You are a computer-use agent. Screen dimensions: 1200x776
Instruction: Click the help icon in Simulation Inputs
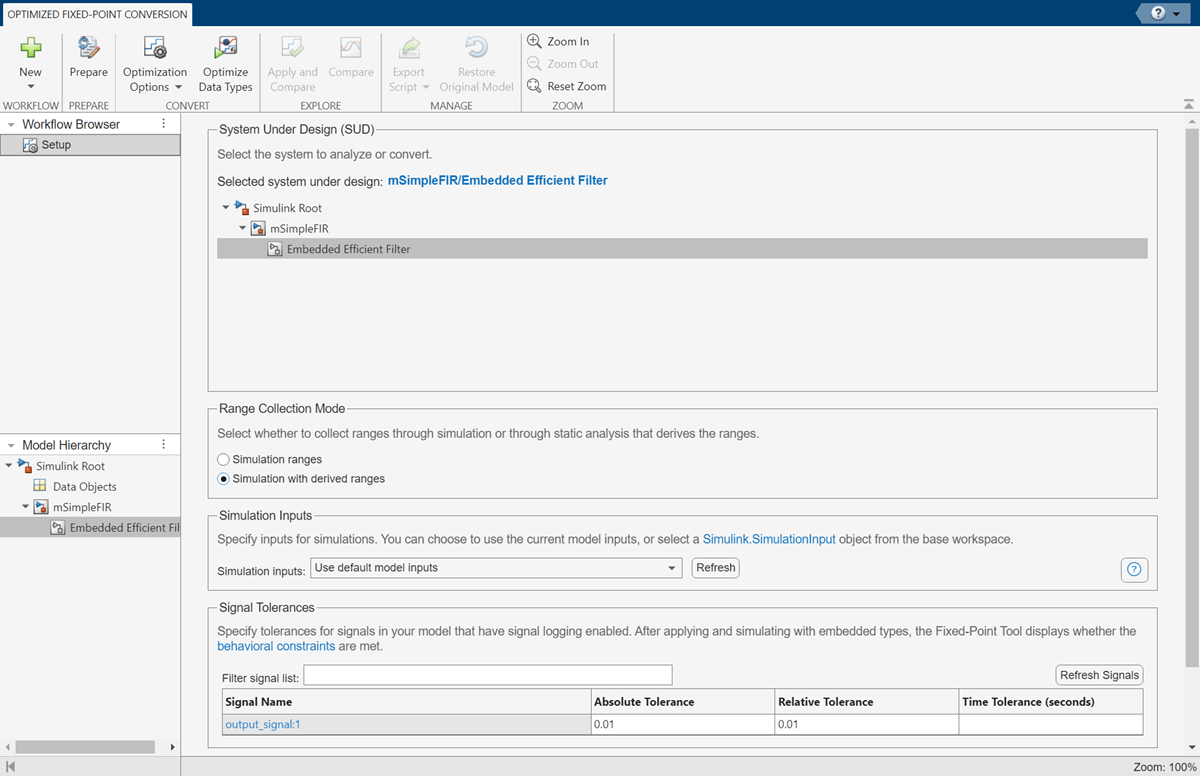(1134, 569)
